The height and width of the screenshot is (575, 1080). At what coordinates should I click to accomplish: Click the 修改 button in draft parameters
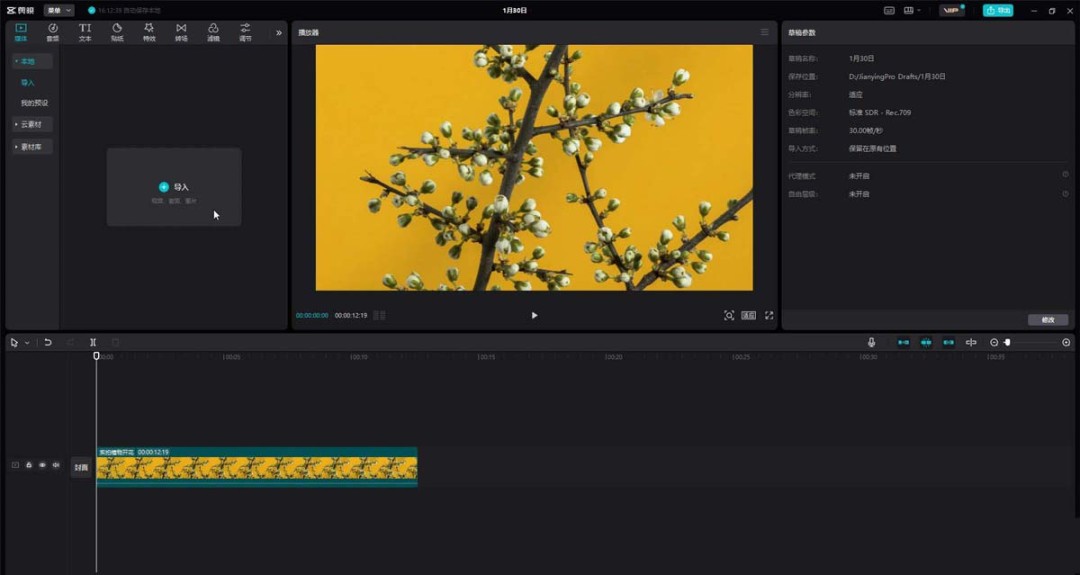tap(1047, 320)
